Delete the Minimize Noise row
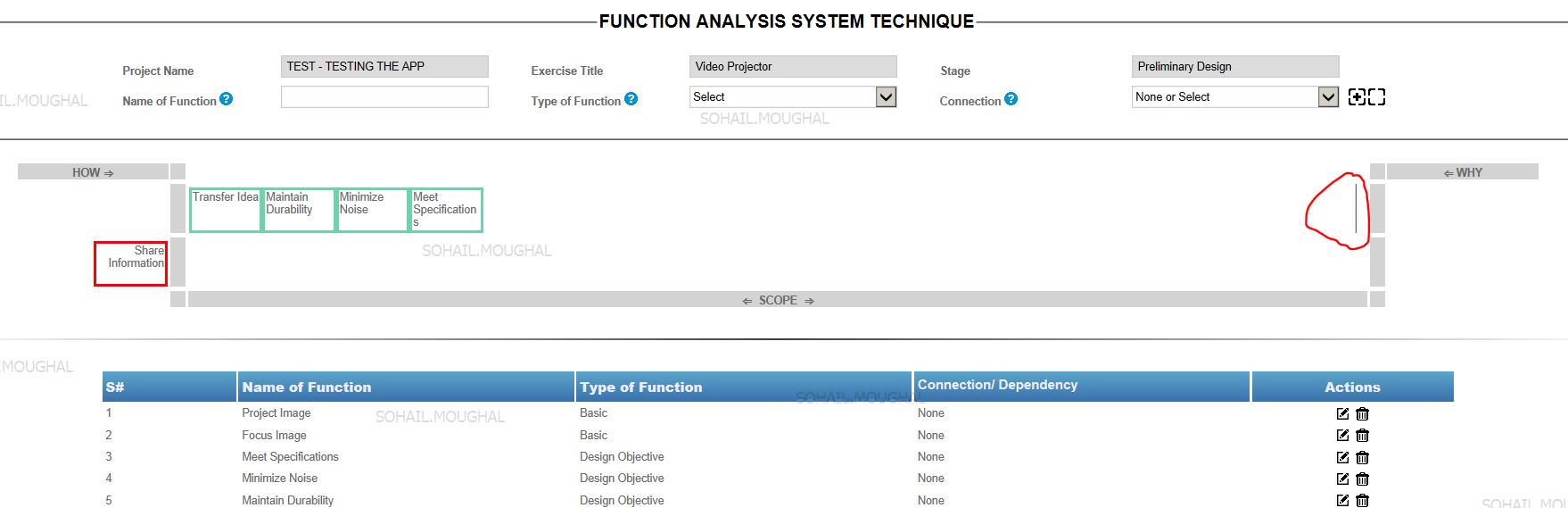The width and height of the screenshot is (1568, 508). 1362,479
